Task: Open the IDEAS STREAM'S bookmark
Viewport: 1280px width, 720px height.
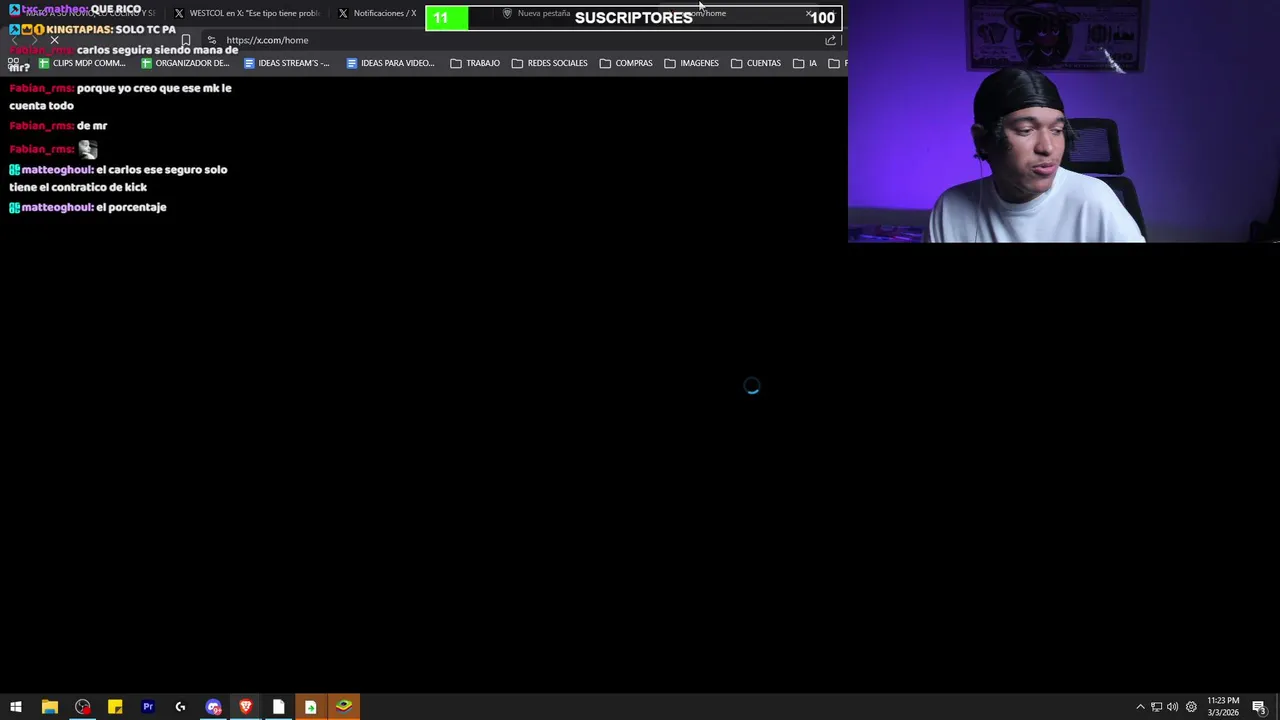Action: [x=287, y=63]
